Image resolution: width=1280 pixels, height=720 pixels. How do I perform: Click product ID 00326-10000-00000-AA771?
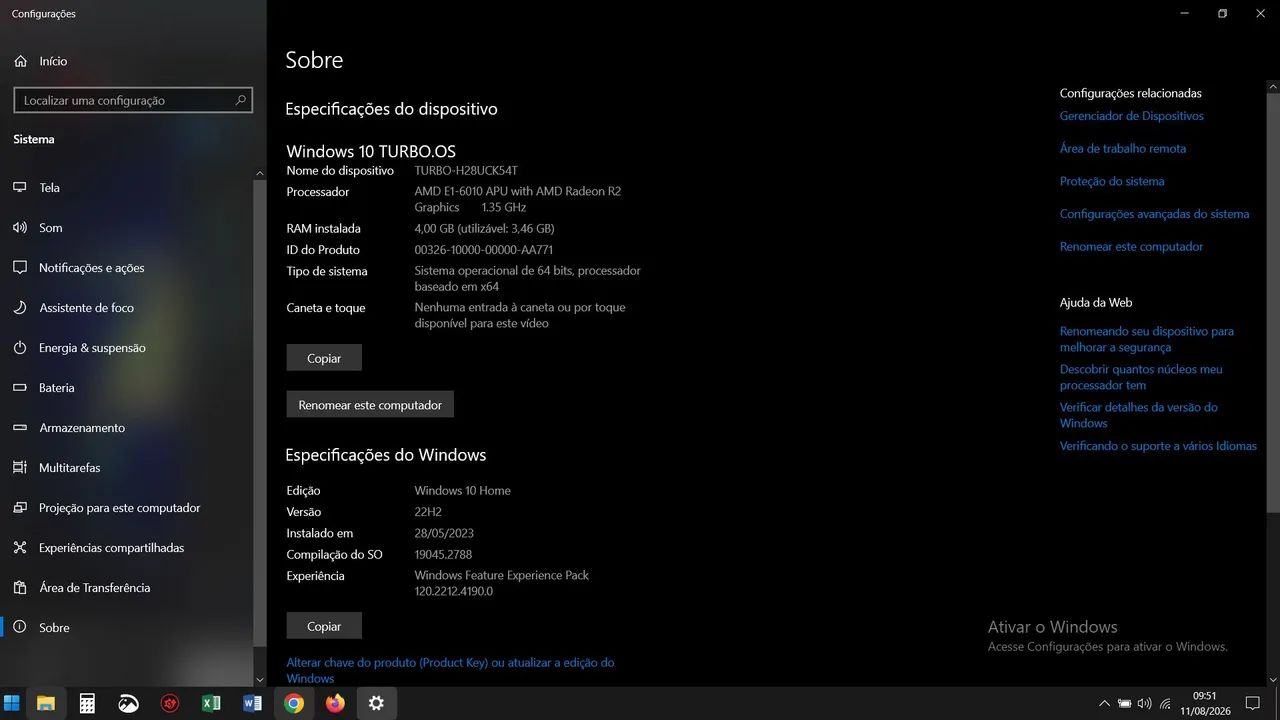[x=484, y=250]
